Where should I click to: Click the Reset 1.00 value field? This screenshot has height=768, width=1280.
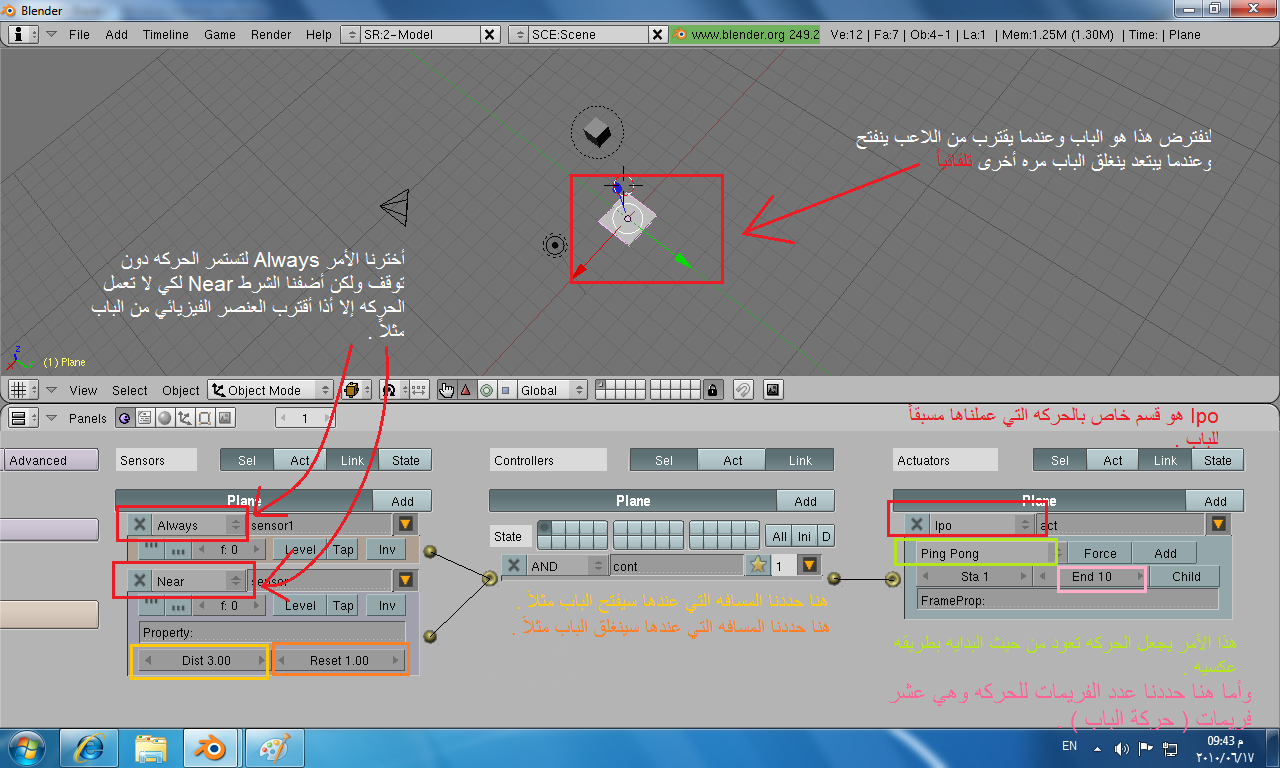339,660
